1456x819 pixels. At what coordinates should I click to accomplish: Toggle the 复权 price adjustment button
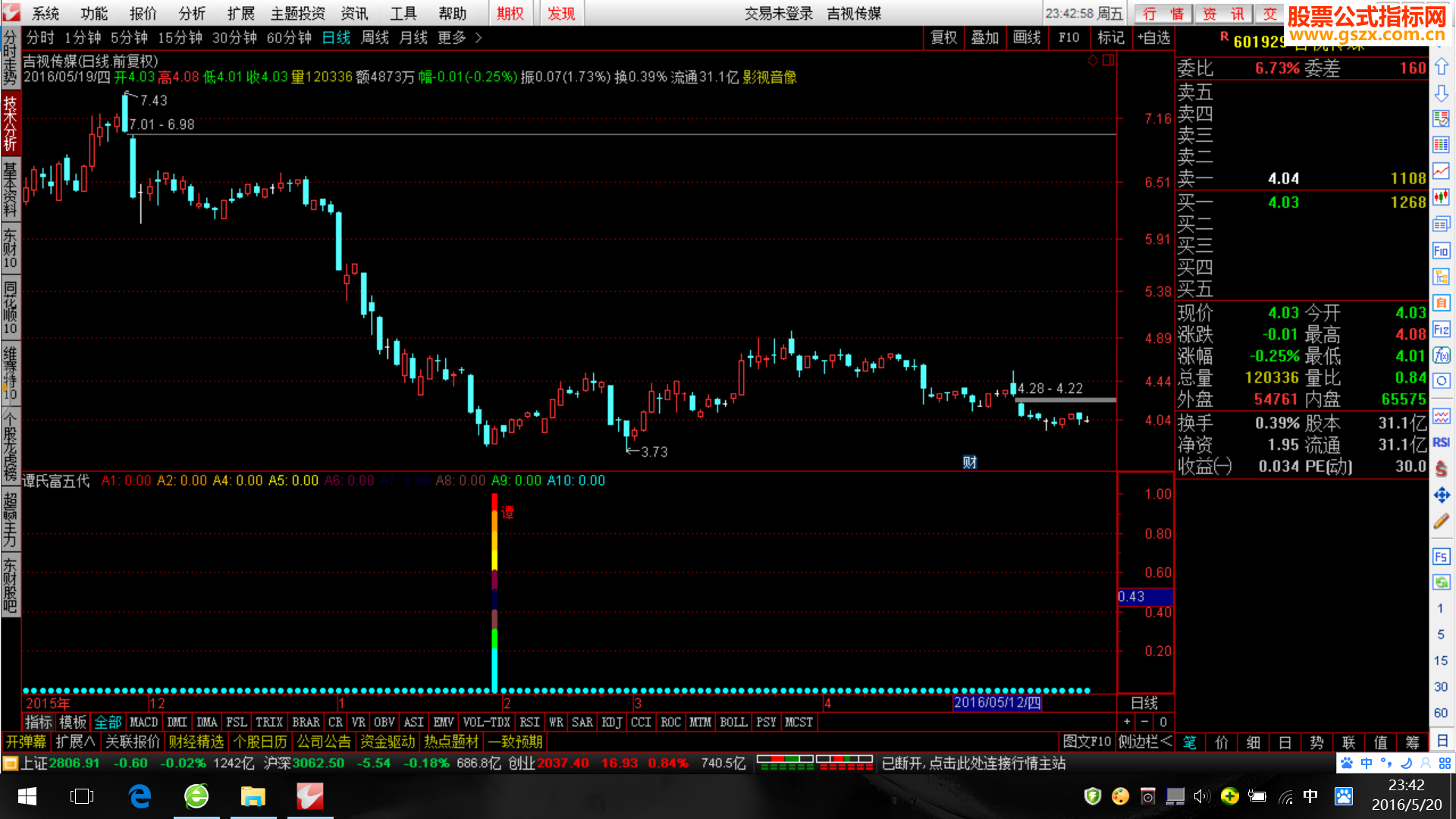[x=944, y=38]
